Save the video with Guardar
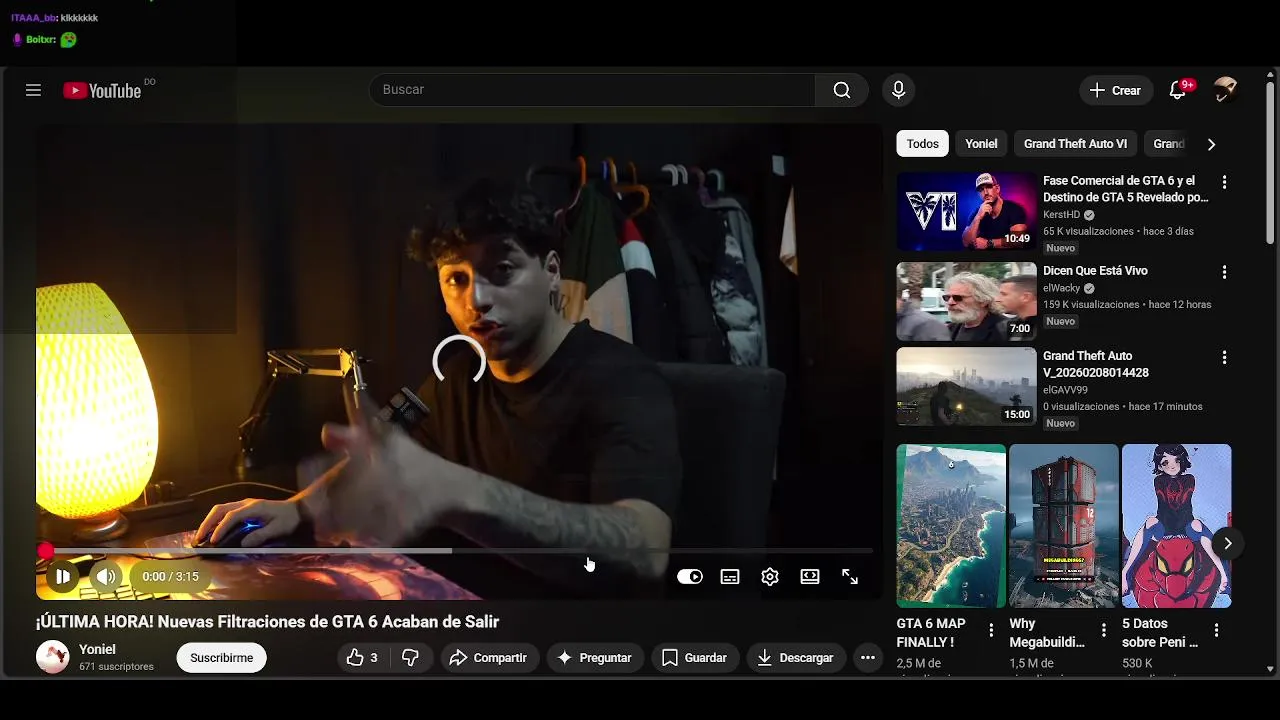The height and width of the screenshot is (720, 1280). point(694,658)
